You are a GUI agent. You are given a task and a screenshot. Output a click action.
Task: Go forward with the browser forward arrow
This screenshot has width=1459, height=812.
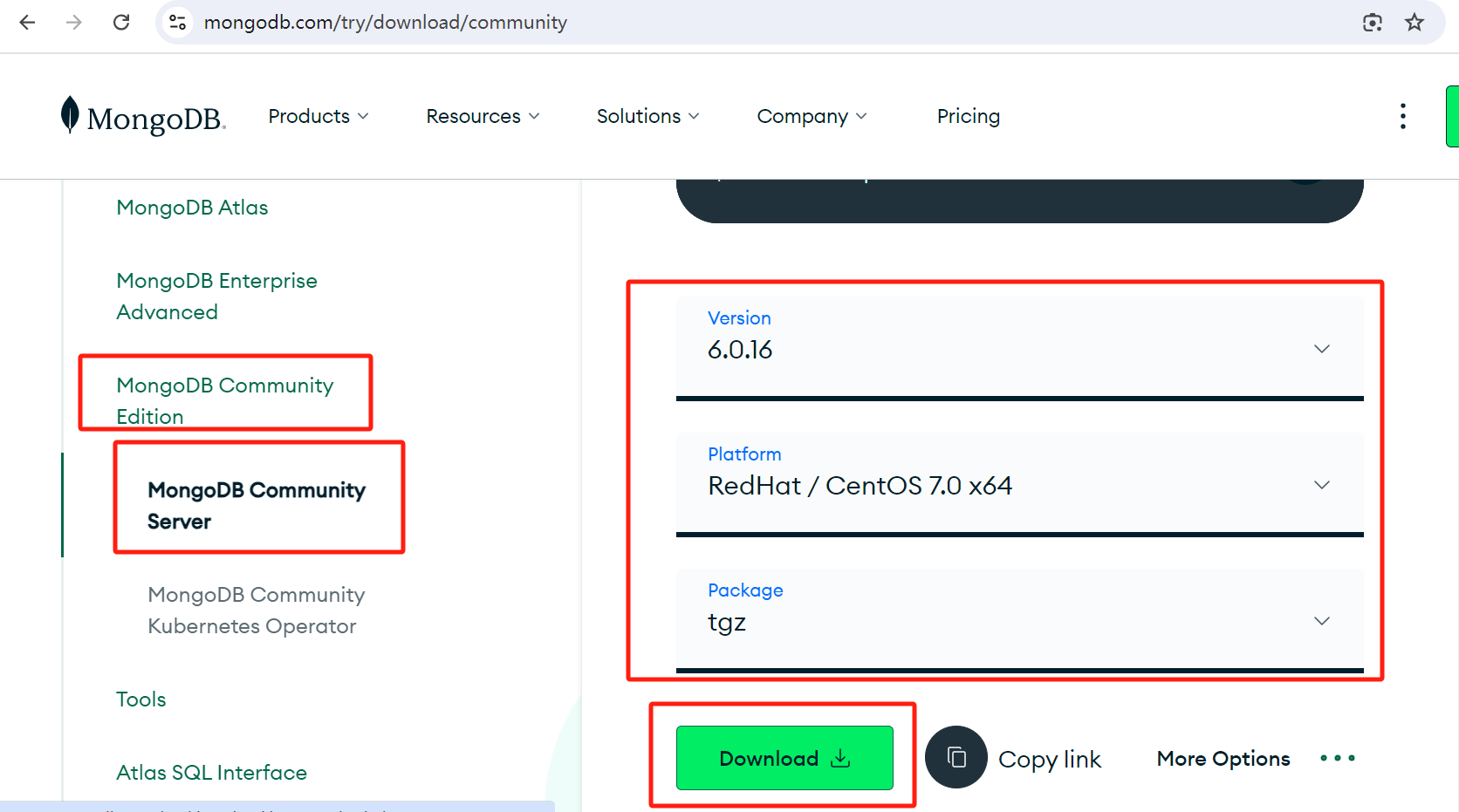tap(74, 23)
